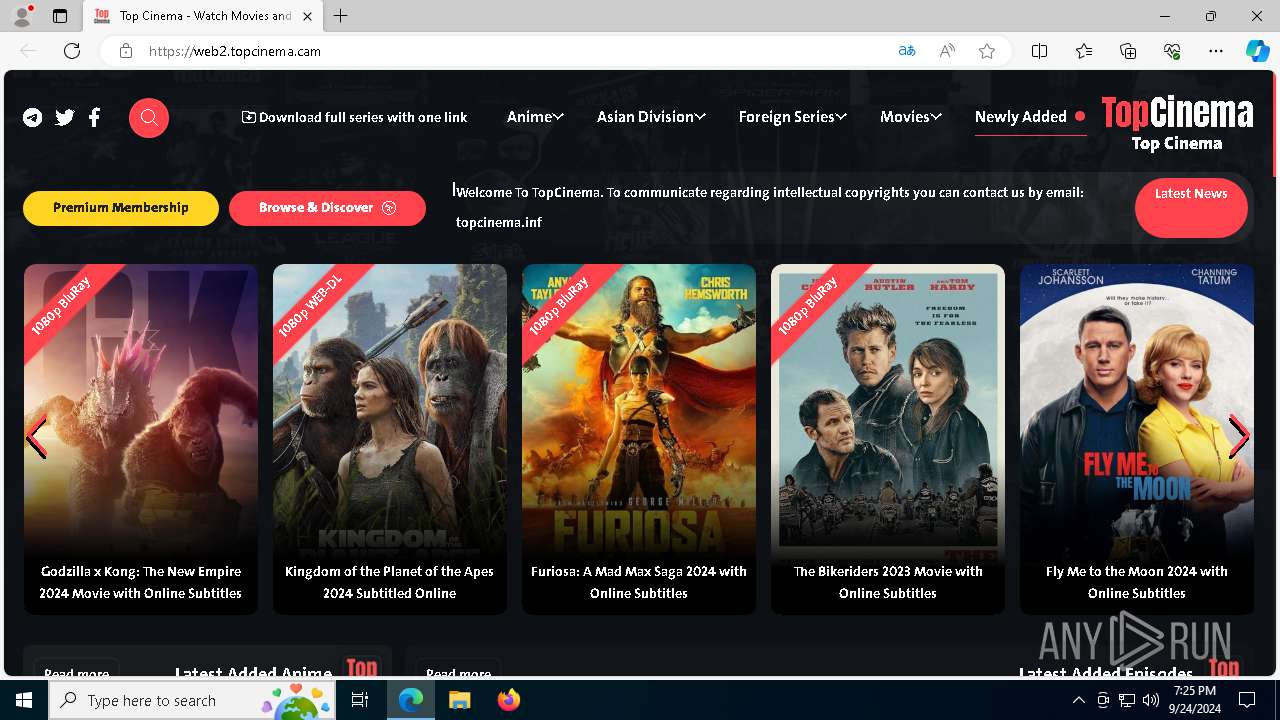Click the Windows taskbar search box
1280x720 pixels.
(x=193, y=700)
